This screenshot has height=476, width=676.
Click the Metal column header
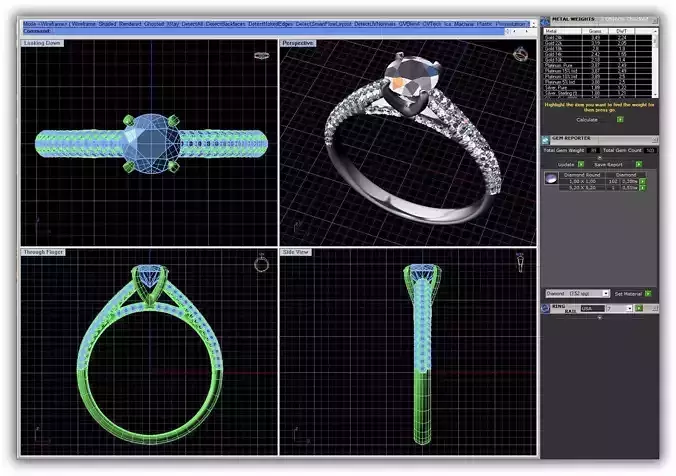tap(562, 31)
